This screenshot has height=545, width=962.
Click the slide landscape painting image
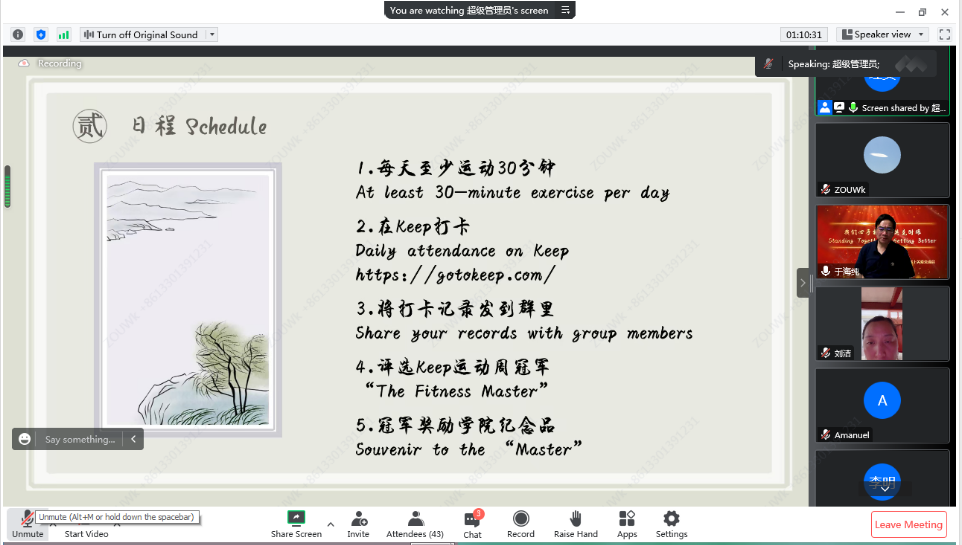[188, 300]
